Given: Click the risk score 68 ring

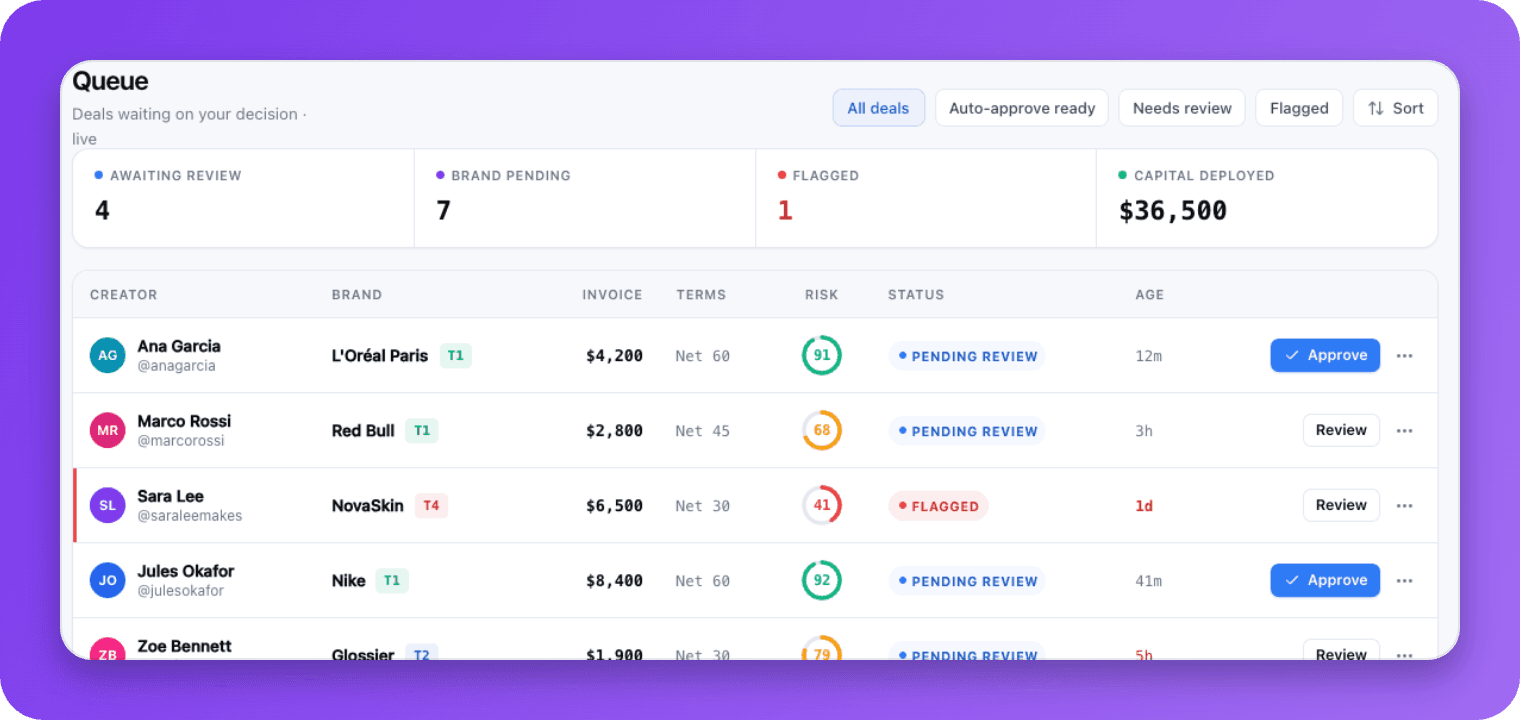Looking at the screenshot, I should [822, 431].
